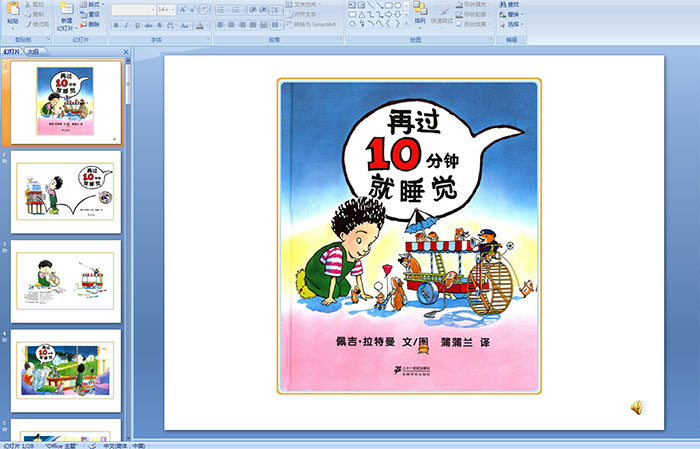Click the Reset (重设) slide button

(90, 14)
